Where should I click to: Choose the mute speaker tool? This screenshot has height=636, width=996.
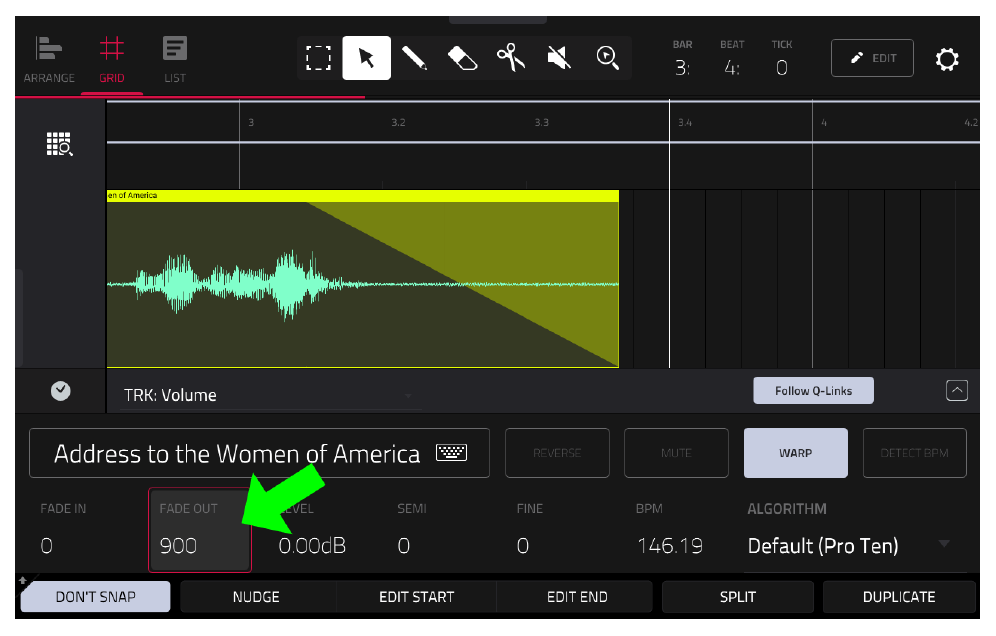pyautogui.click(x=559, y=58)
